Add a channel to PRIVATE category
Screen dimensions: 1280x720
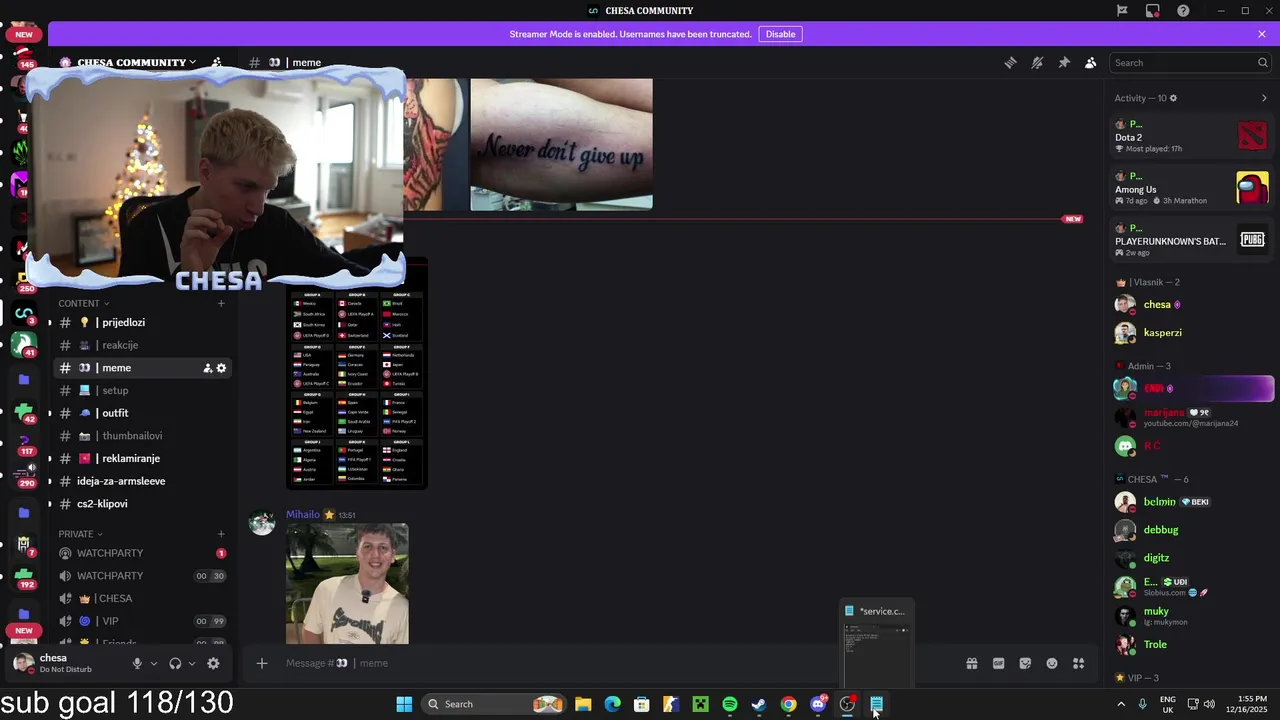221,534
